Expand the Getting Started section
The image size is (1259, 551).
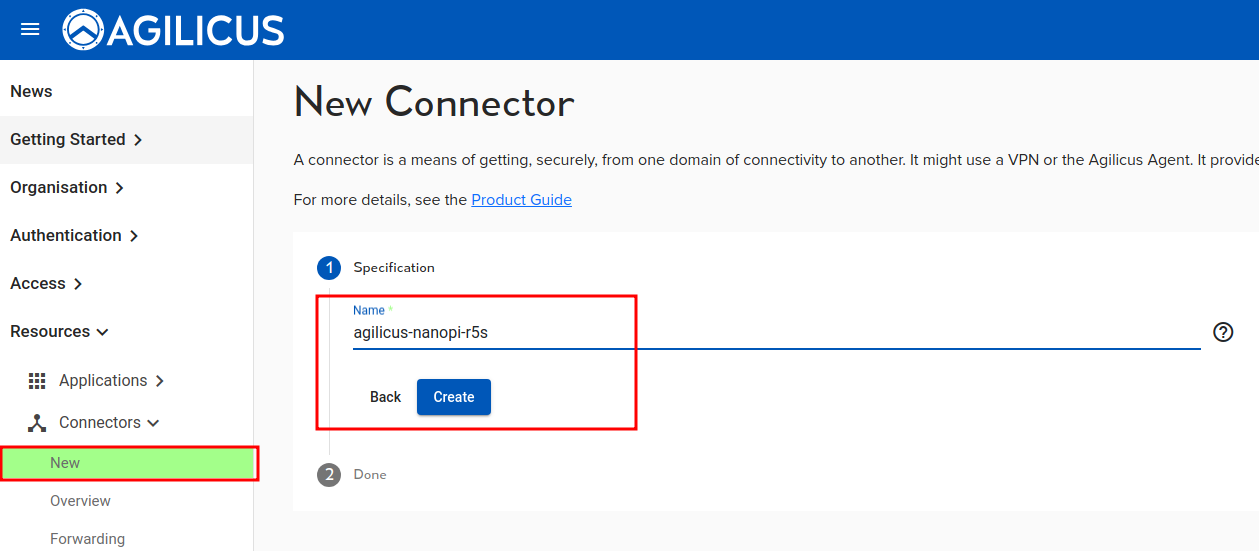(x=76, y=140)
